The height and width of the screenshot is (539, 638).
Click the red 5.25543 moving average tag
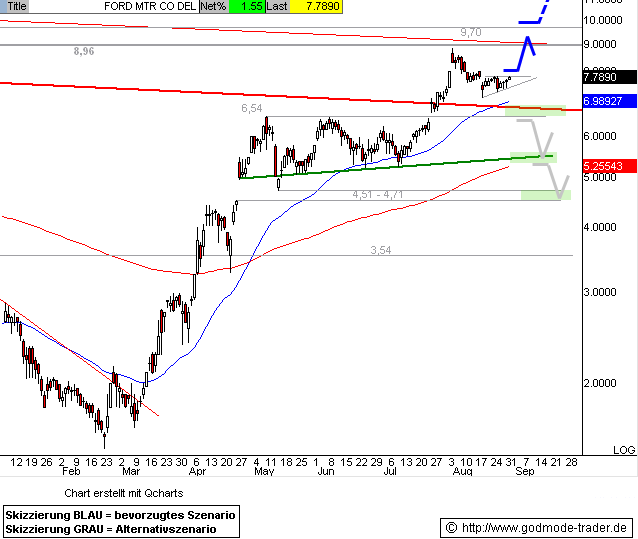point(608,166)
